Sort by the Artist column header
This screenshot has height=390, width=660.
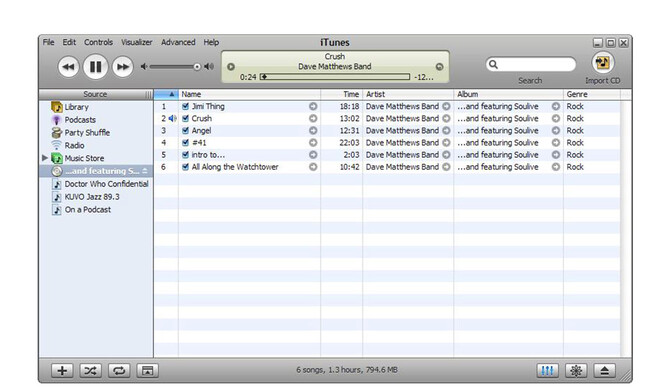[x=408, y=94]
